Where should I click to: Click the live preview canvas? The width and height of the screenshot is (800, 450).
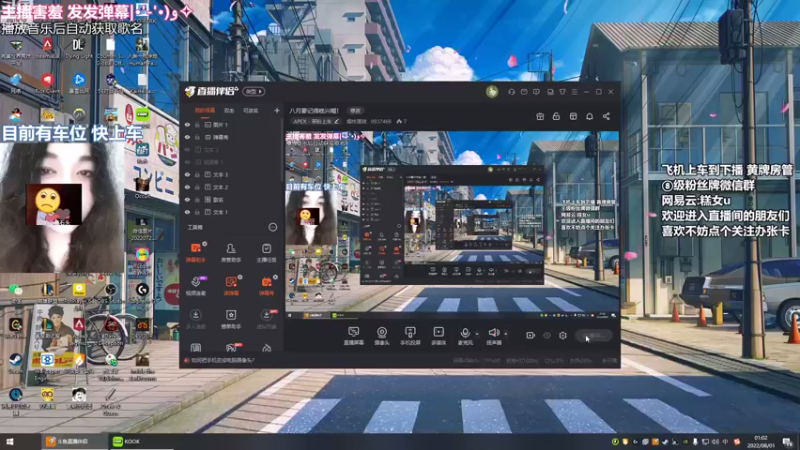(x=452, y=226)
